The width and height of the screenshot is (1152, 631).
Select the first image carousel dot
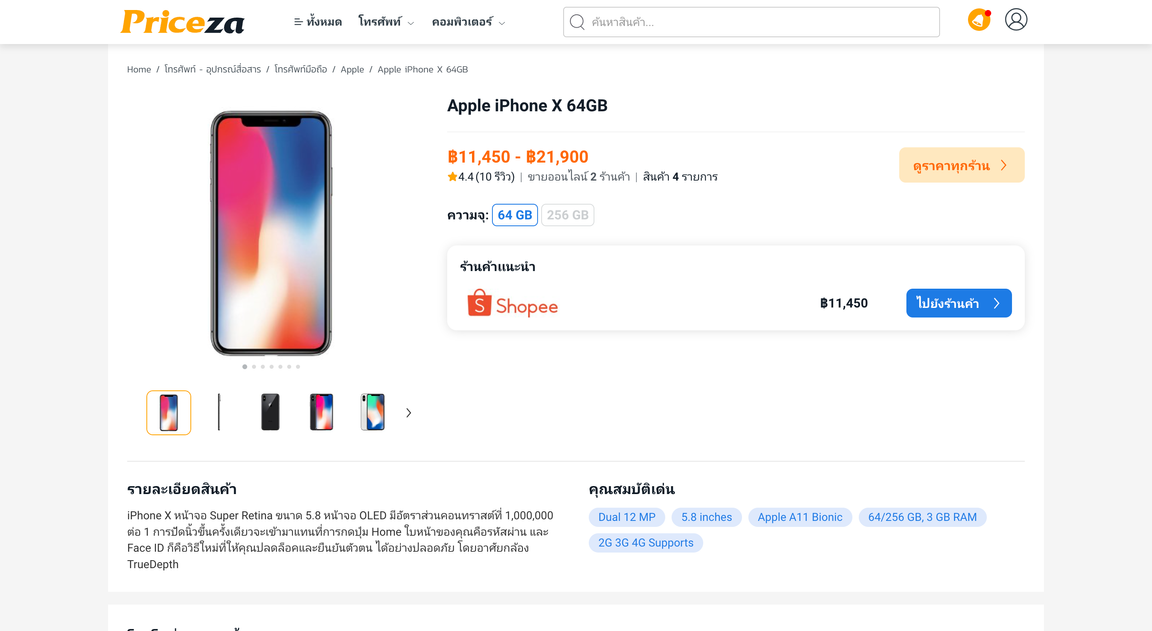point(245,367)
